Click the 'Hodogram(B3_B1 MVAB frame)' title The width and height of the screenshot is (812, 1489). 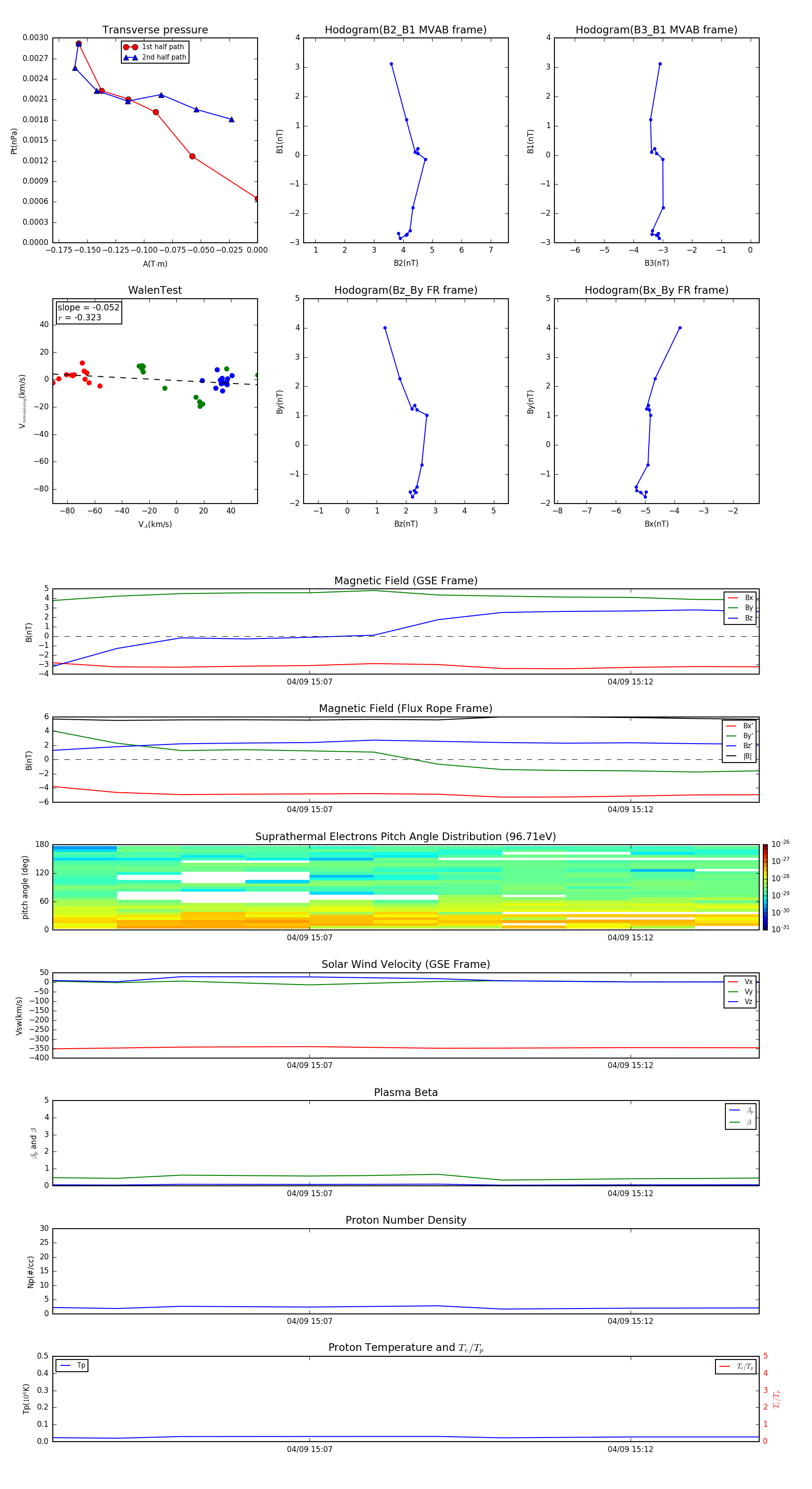[656, 30]
